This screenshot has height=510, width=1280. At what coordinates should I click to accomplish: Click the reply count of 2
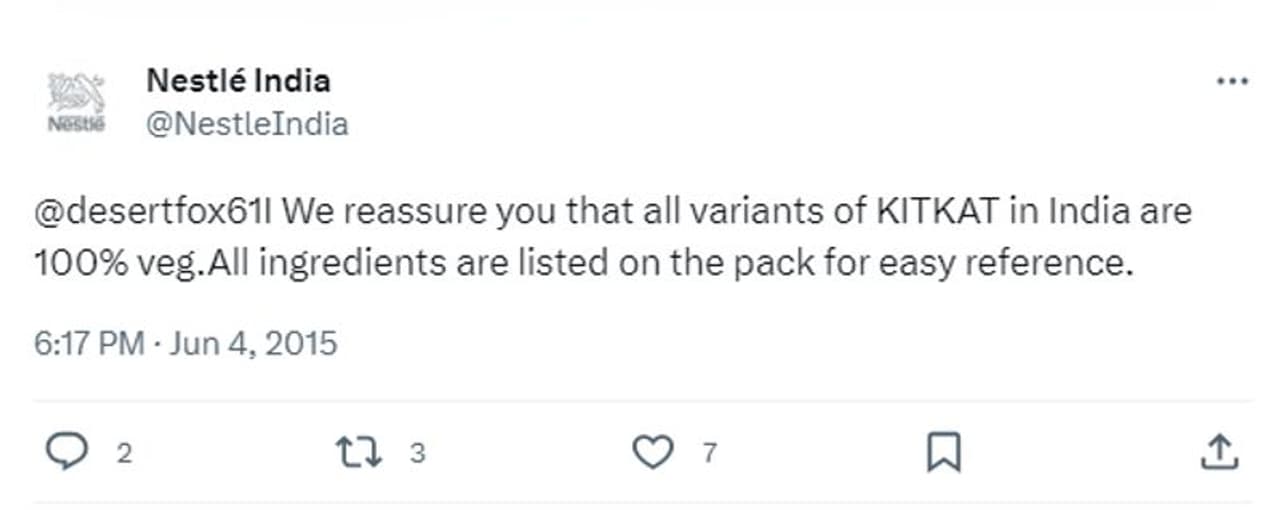pyautogui.click(x=124, y=453)
